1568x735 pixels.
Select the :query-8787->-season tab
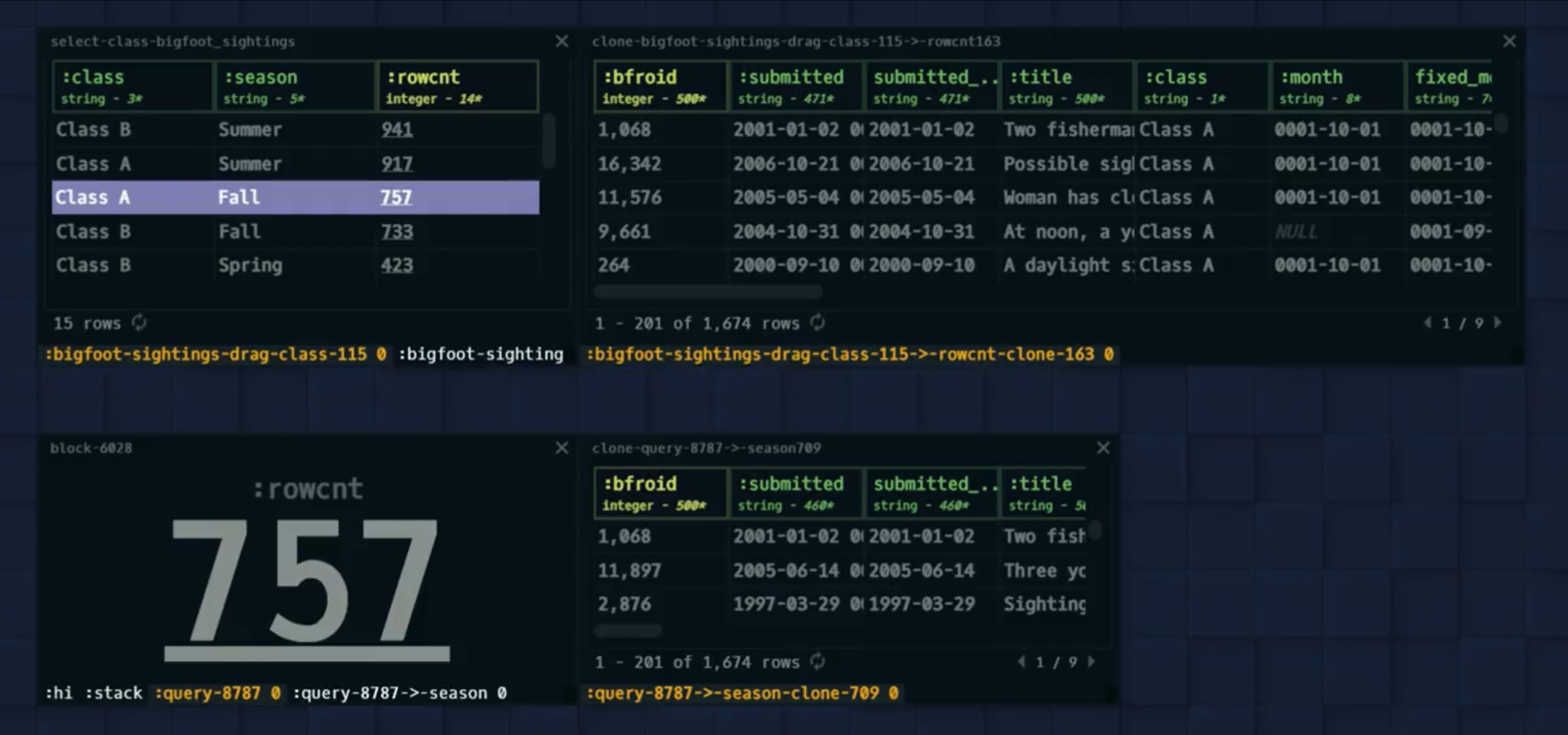pos(399,693)
